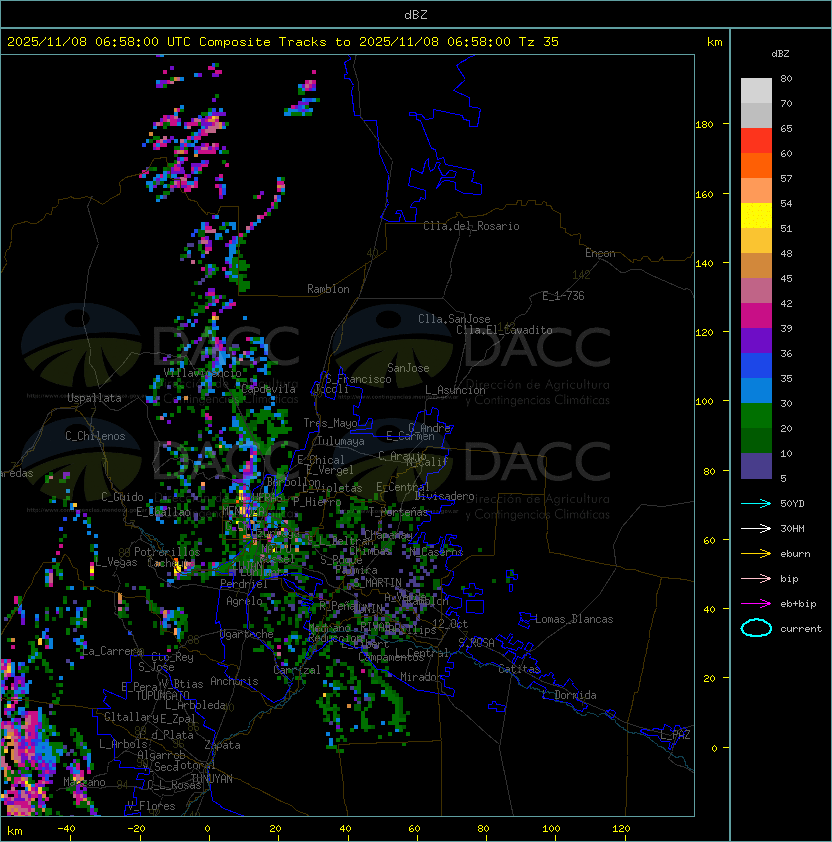Click the -40 tick on horizontal km axis
This screenshot has height=842, width=832.
[66, 829]
